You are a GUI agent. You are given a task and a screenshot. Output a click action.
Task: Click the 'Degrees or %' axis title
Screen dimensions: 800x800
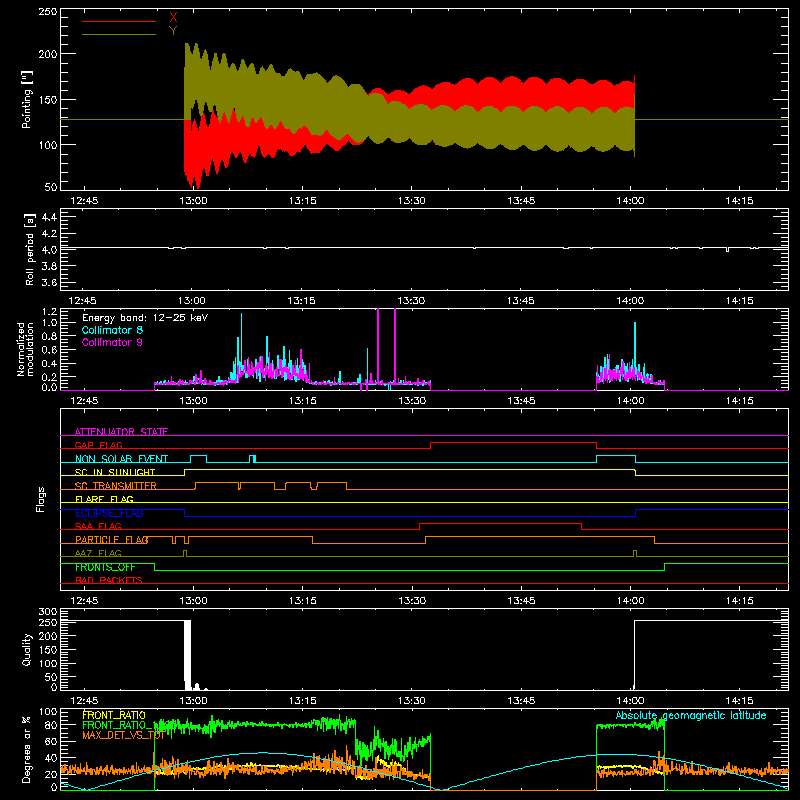tap(27, 749)
